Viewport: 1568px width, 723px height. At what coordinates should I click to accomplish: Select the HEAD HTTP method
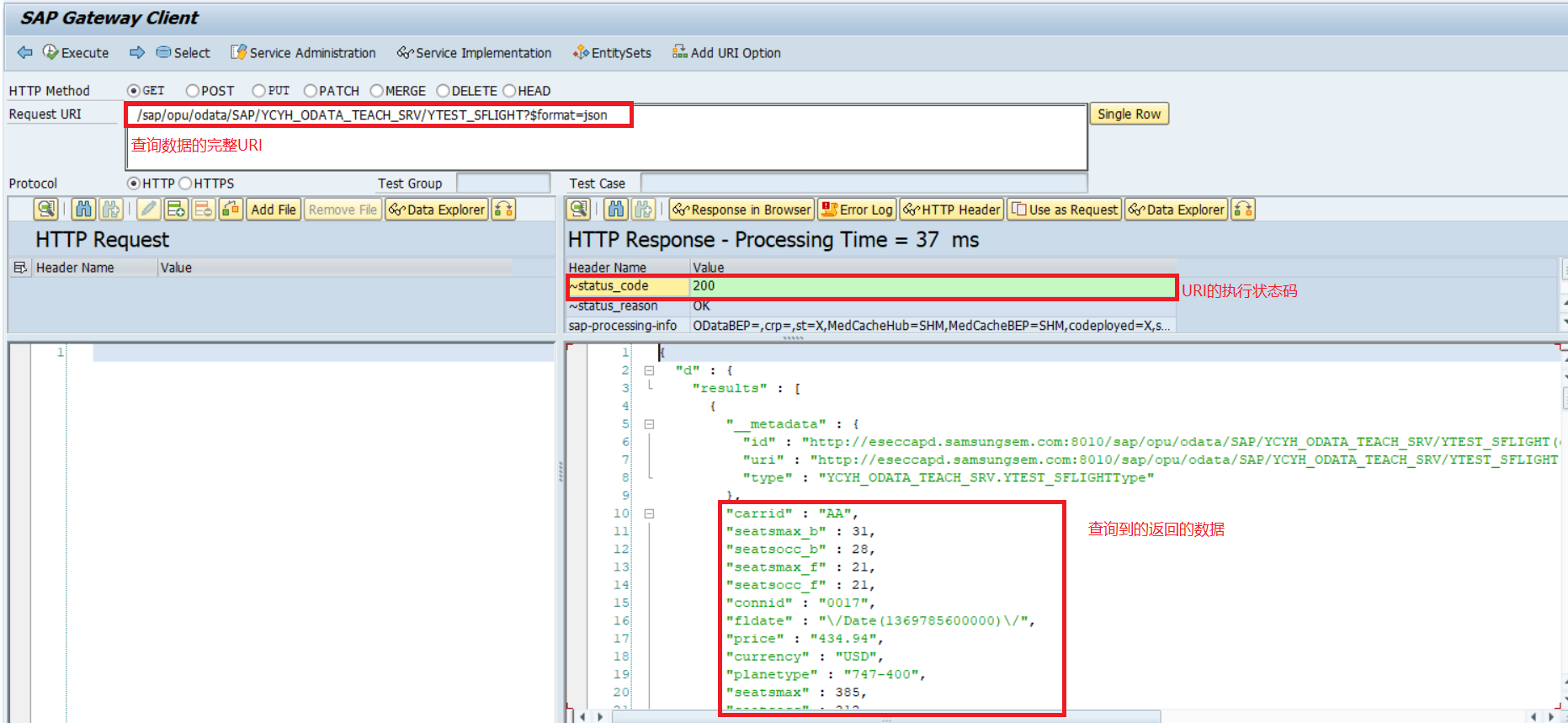coord(509,91)
